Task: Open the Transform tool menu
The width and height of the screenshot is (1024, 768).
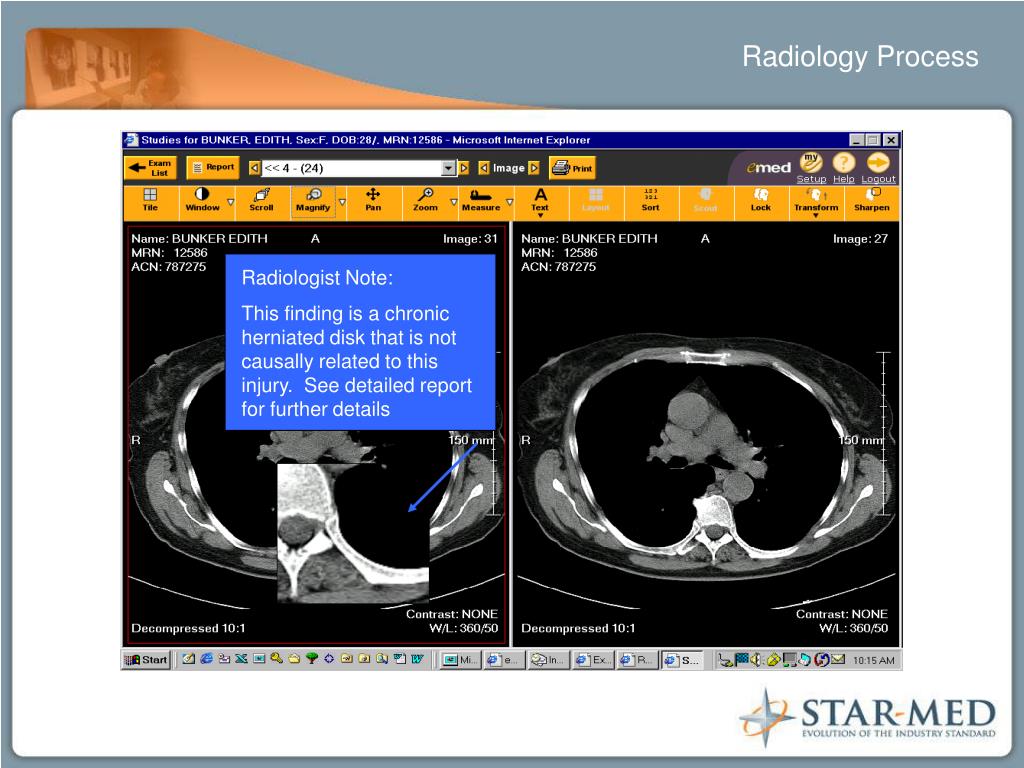Action: tap(816, 201)
